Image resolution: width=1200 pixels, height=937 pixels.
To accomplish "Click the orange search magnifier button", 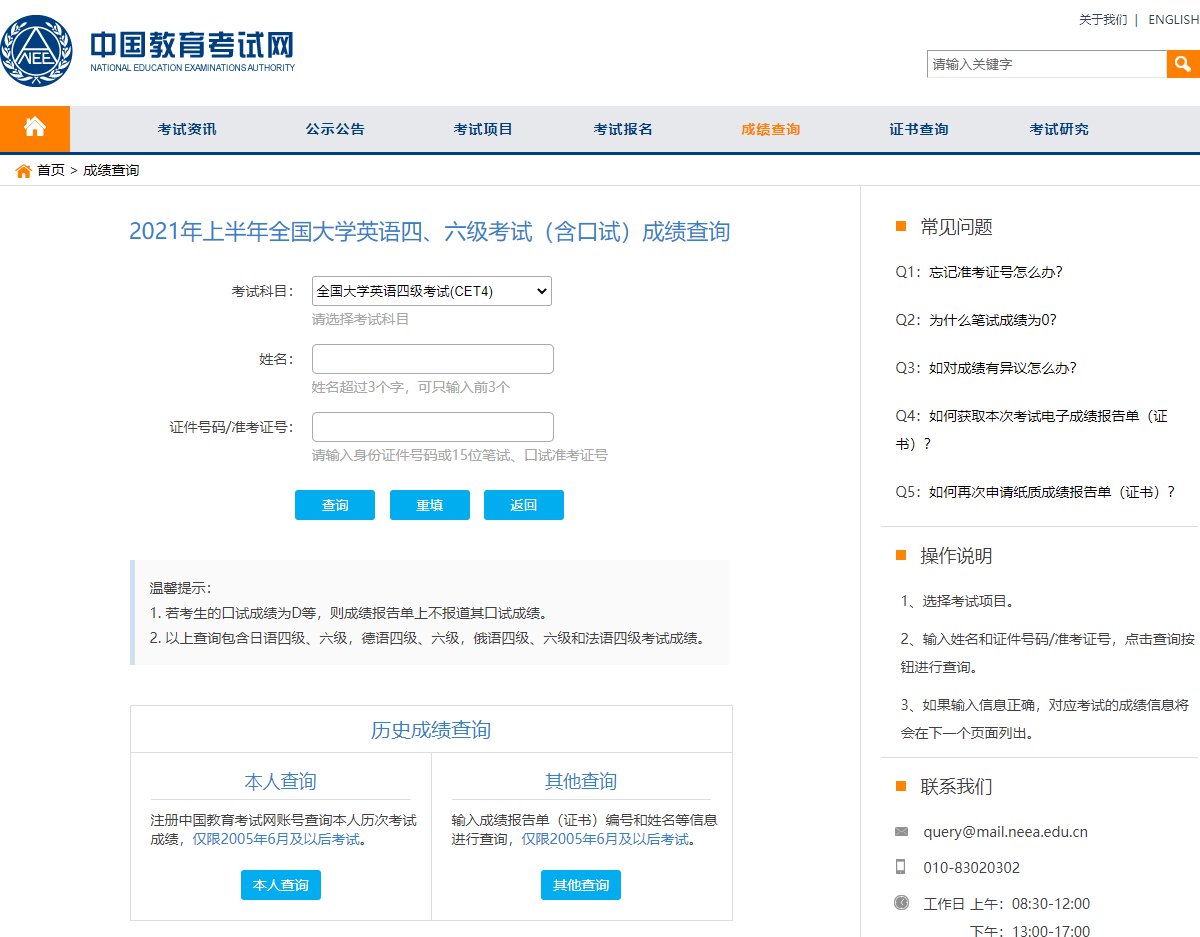I will pyautogui.click(x=1182, y=64).
